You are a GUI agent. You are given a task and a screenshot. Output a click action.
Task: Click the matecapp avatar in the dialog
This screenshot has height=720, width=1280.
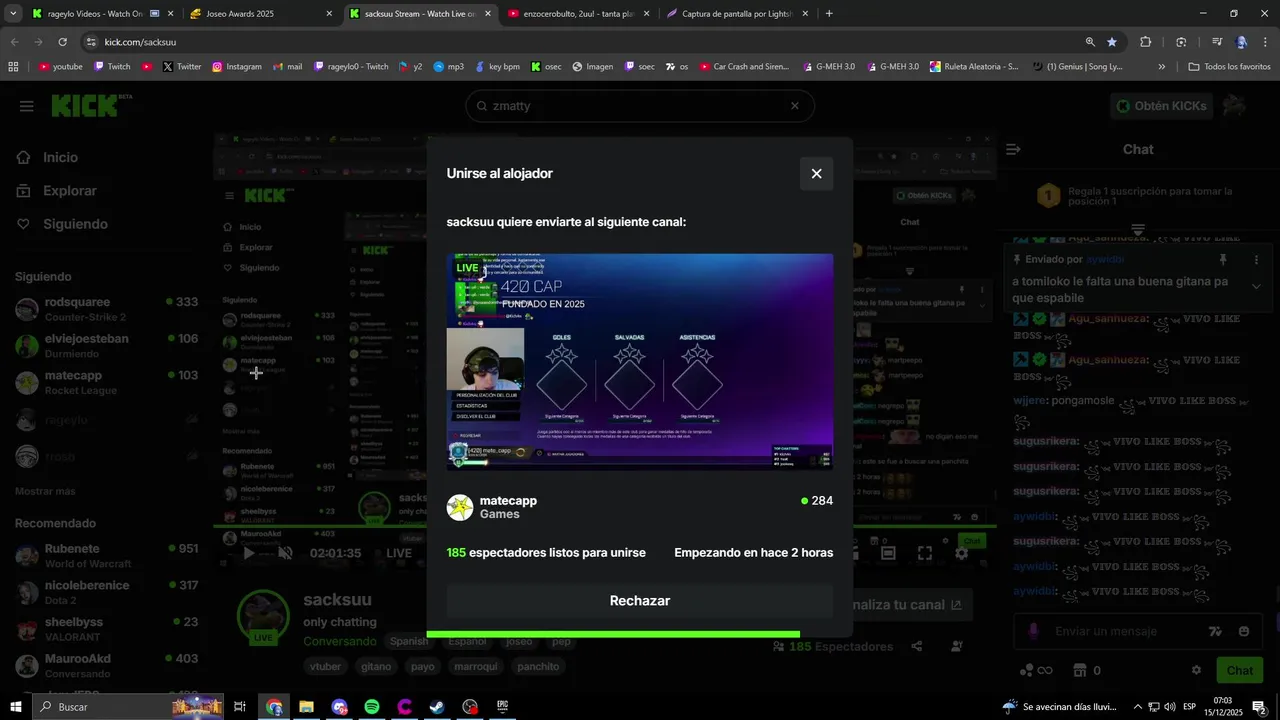460,507
